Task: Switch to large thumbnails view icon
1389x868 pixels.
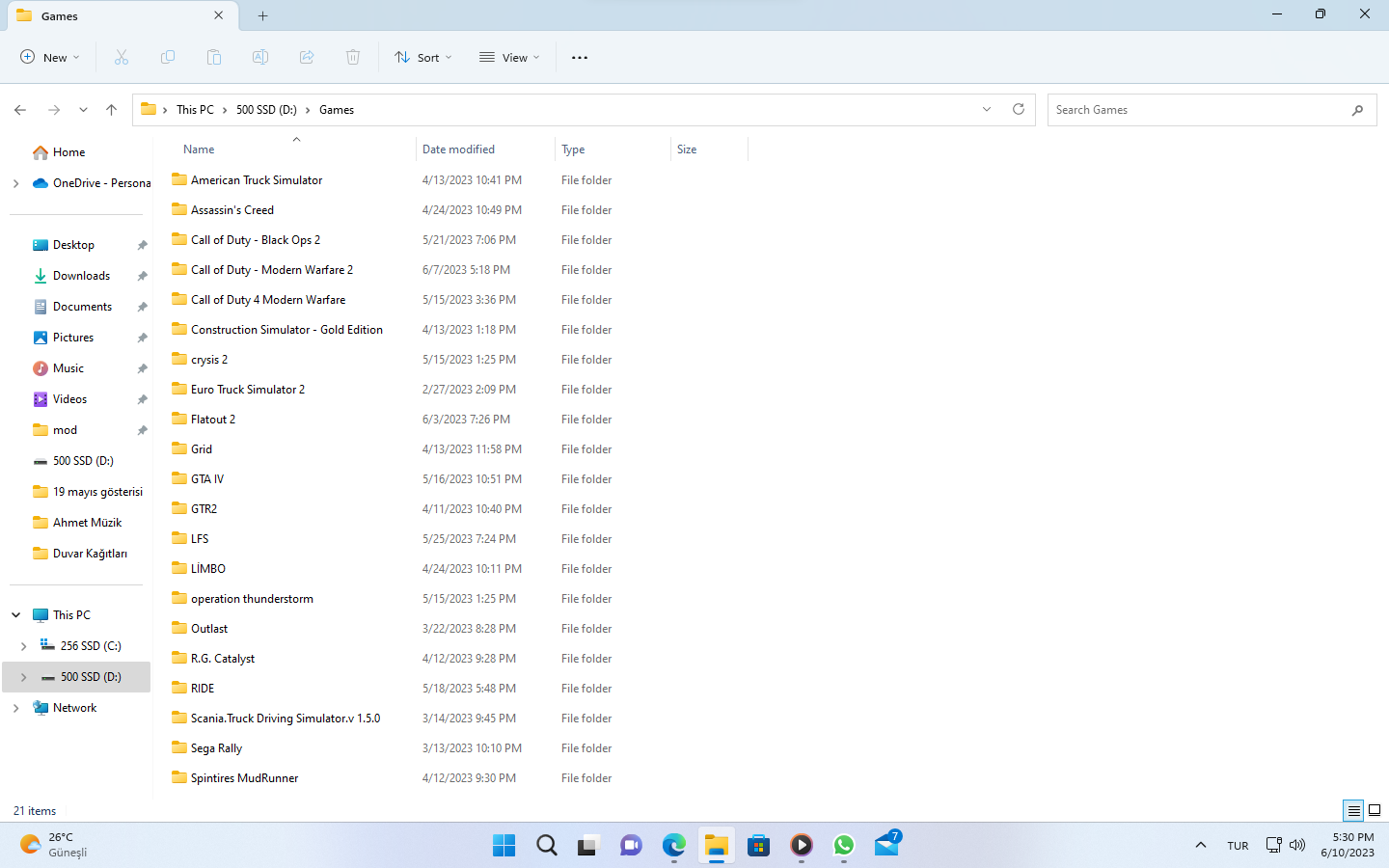Action: (1375, 810)
